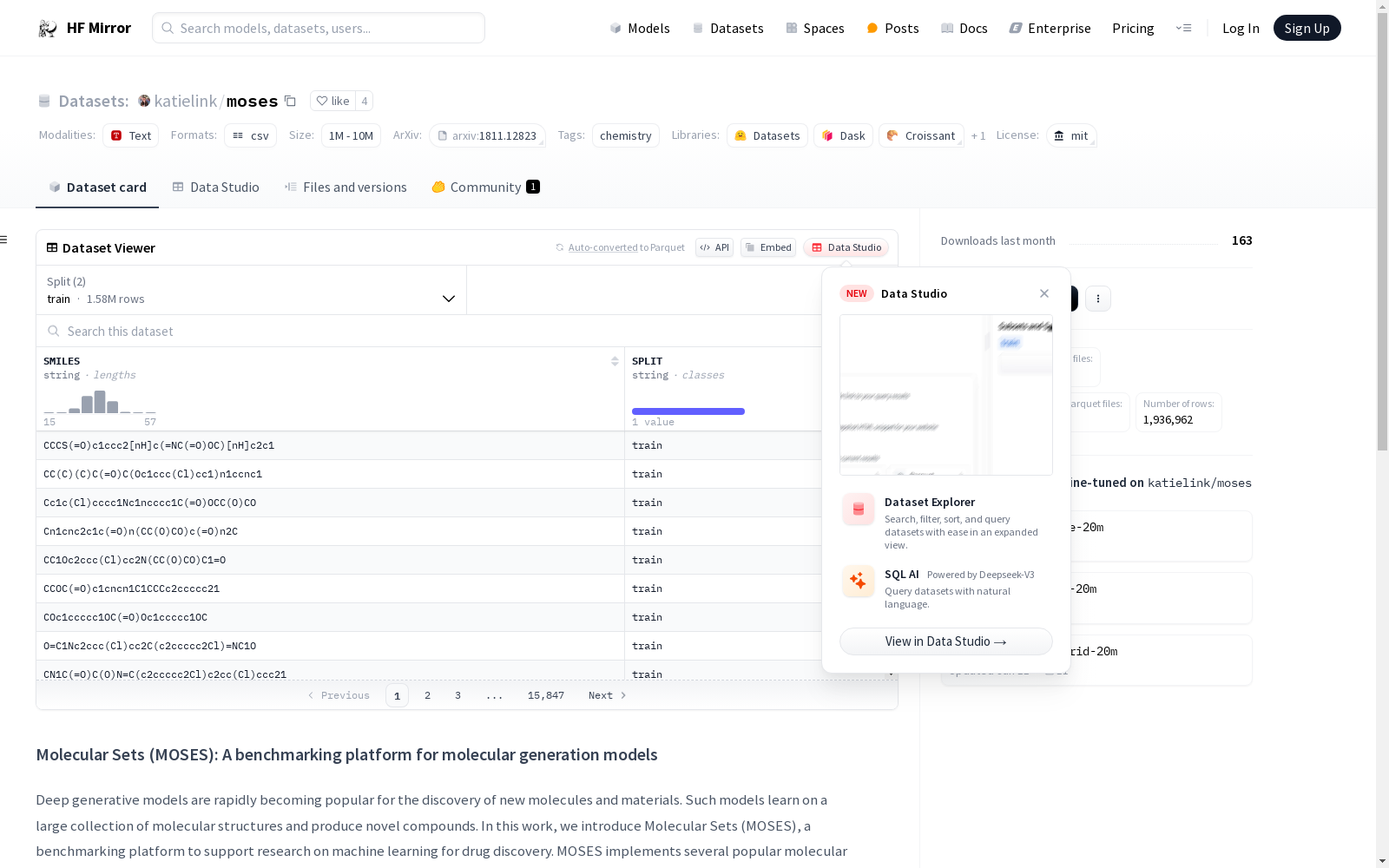Click the Log In link

(x=1241, y=28)
